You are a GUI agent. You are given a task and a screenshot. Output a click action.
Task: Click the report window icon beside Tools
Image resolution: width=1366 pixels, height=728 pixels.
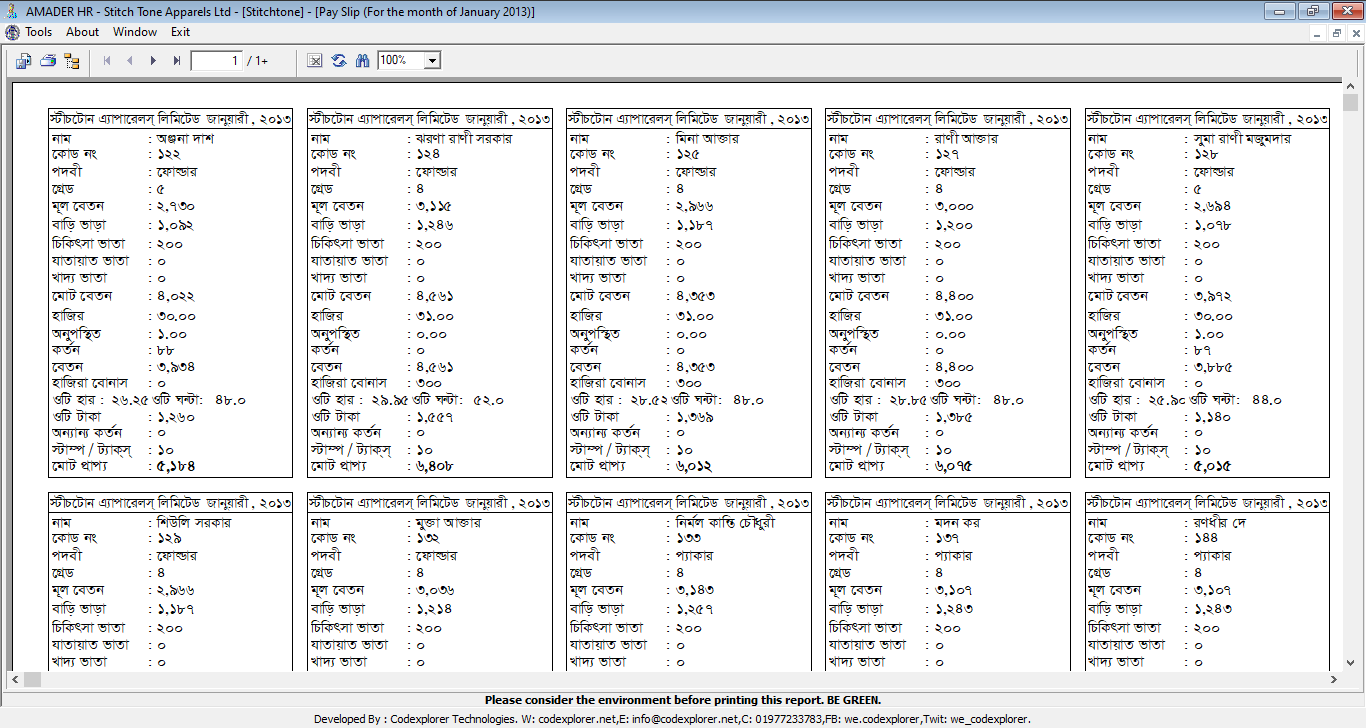click(x=12, y=32)
